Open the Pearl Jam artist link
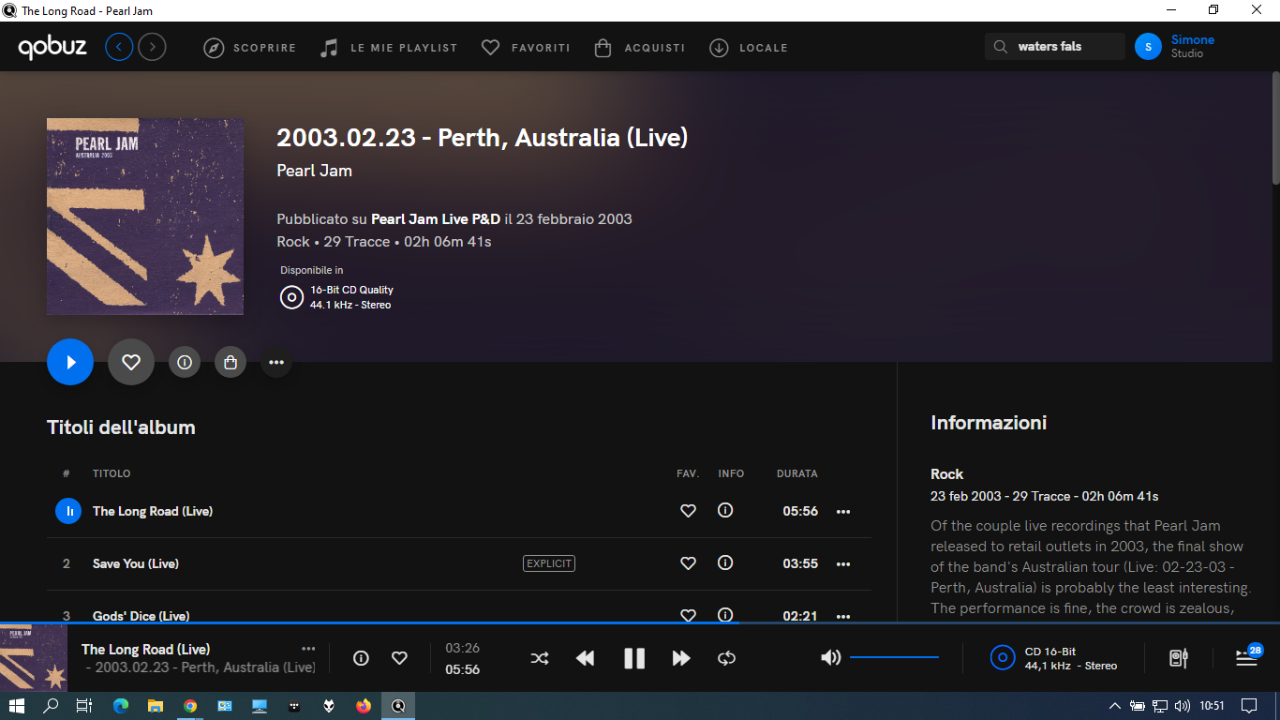Screen dimensions: 1280x720 click(314, 171)
